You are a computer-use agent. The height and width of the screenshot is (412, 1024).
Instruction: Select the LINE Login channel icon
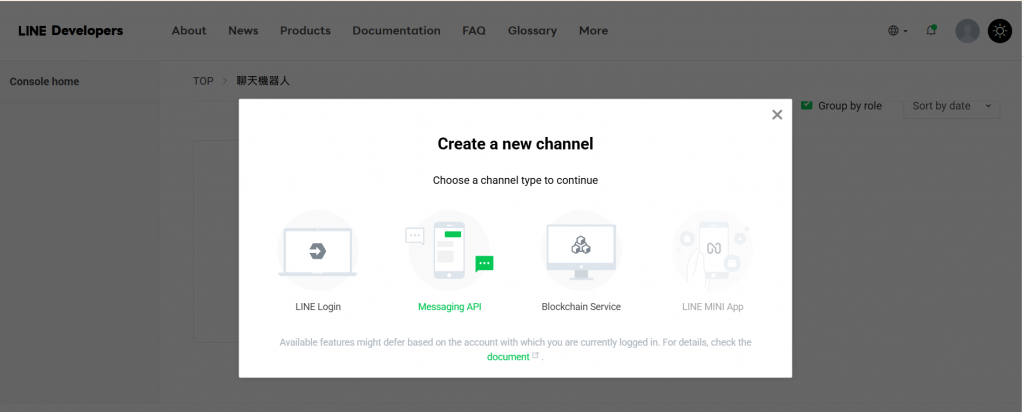point(317,251)
